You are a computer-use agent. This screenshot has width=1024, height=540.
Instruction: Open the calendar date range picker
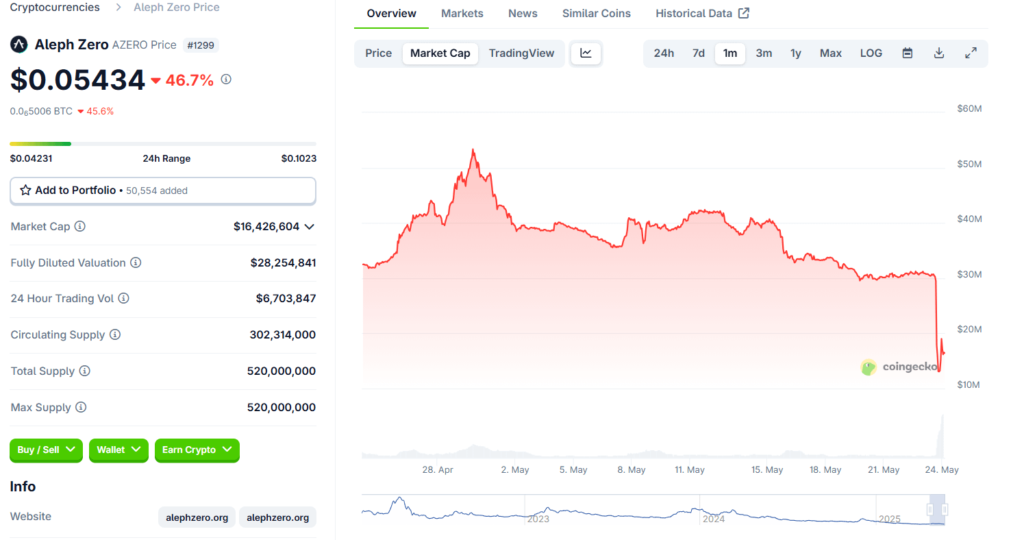click(x=907, y=54)
